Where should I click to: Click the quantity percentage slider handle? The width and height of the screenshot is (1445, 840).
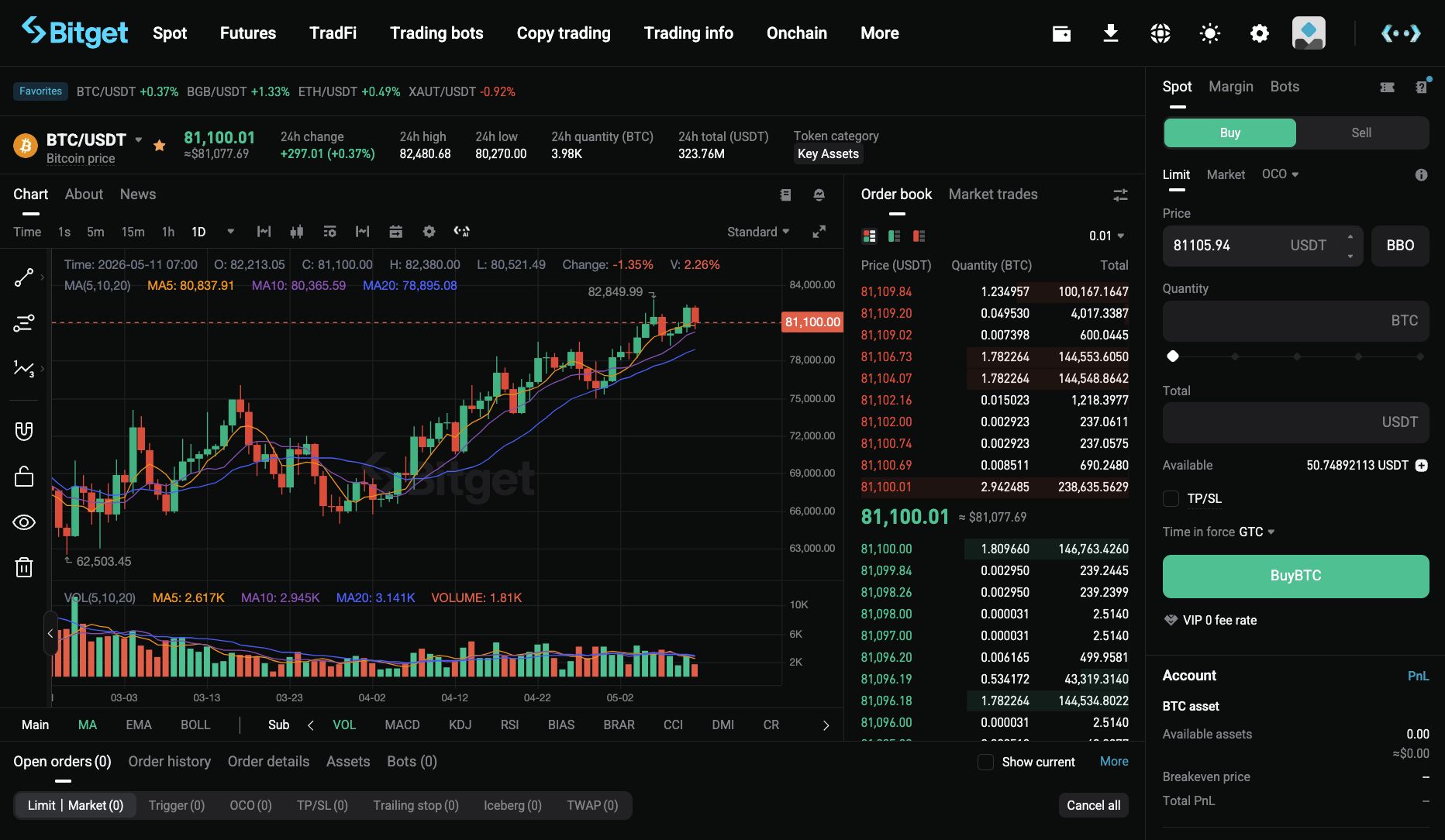(x=1173, y=356)
